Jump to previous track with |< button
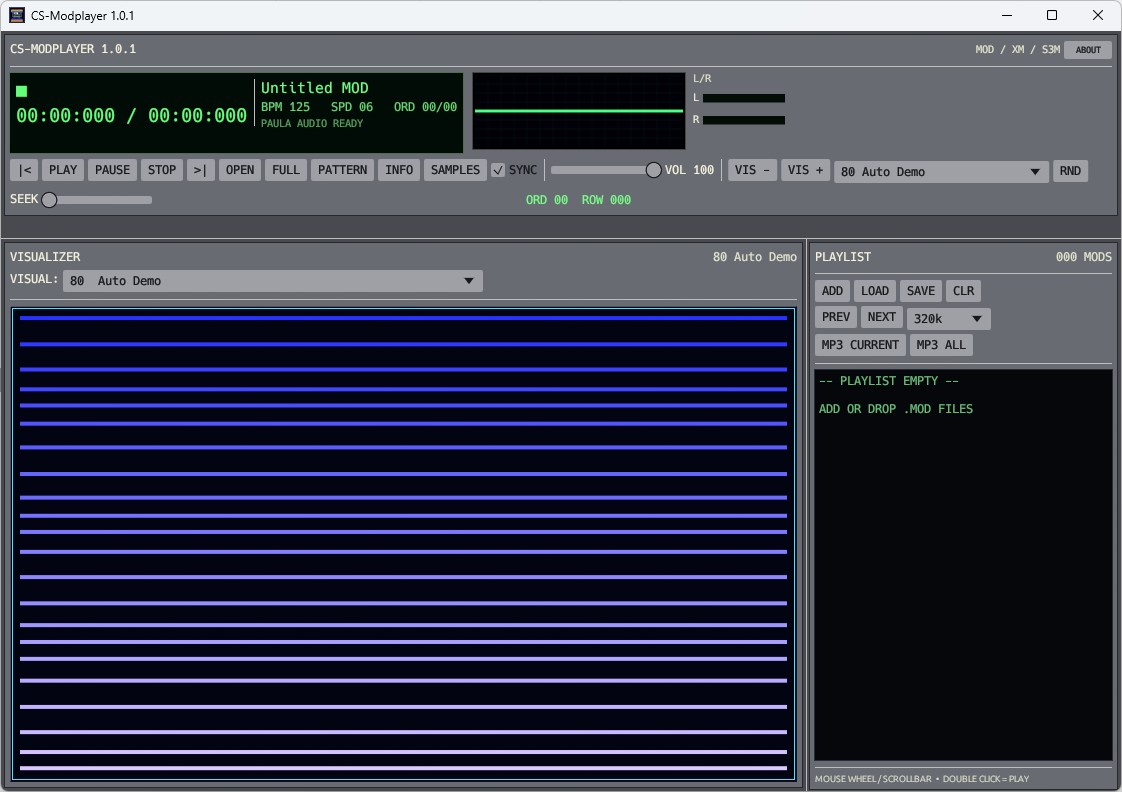Viewport: 1122px width, 792px height. (x=24, y=170)
